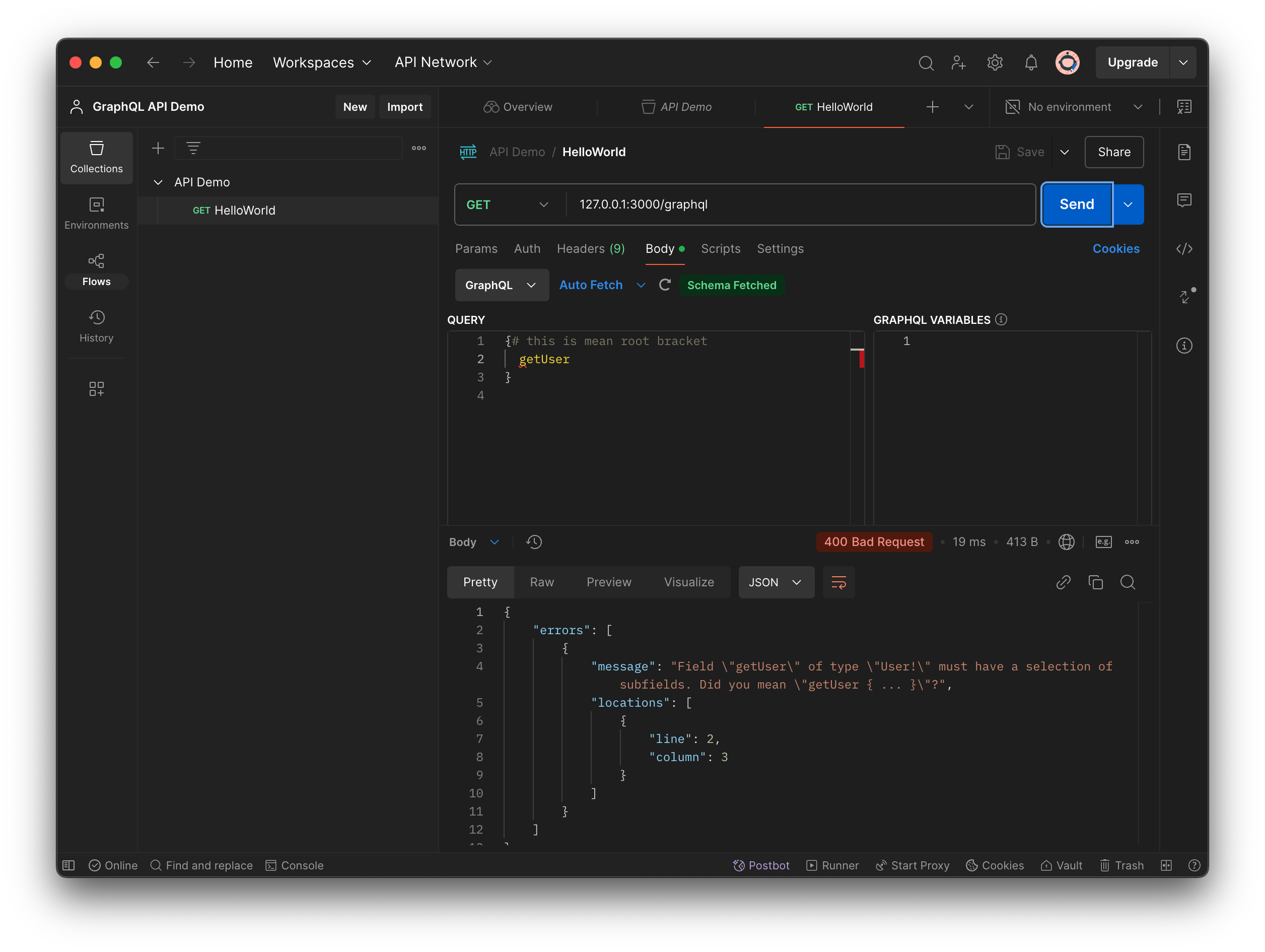The width and height of the screenshot is (1265, 952).
Task: Click the request URL field
Action: point(743,204)
